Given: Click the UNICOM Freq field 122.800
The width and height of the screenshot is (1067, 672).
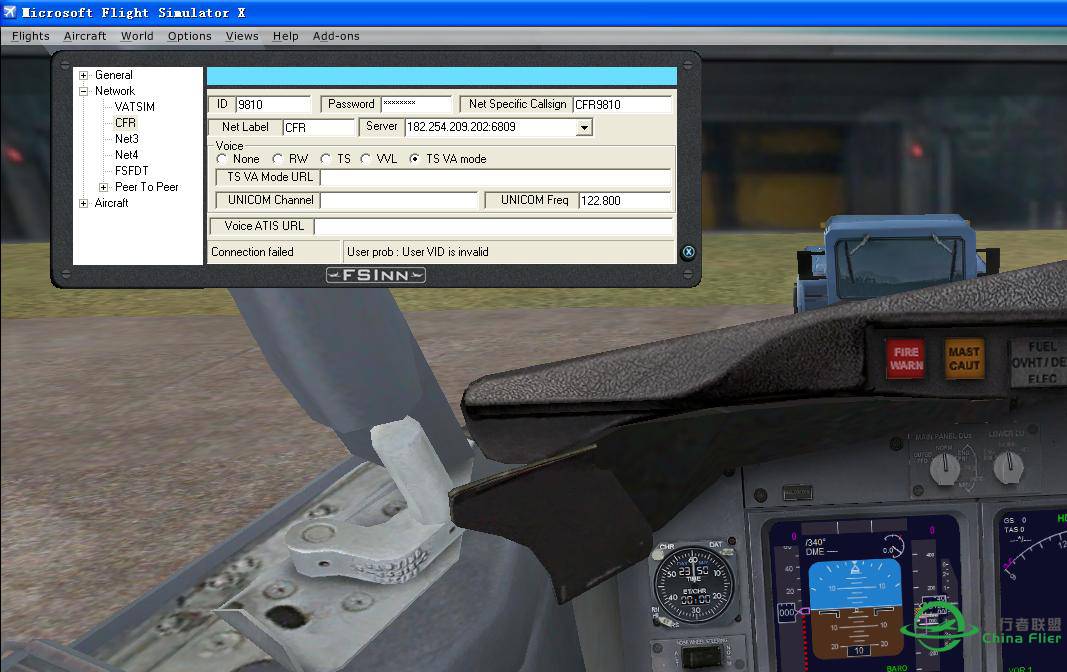Looking at the screenshot, I should coord(625,201).
